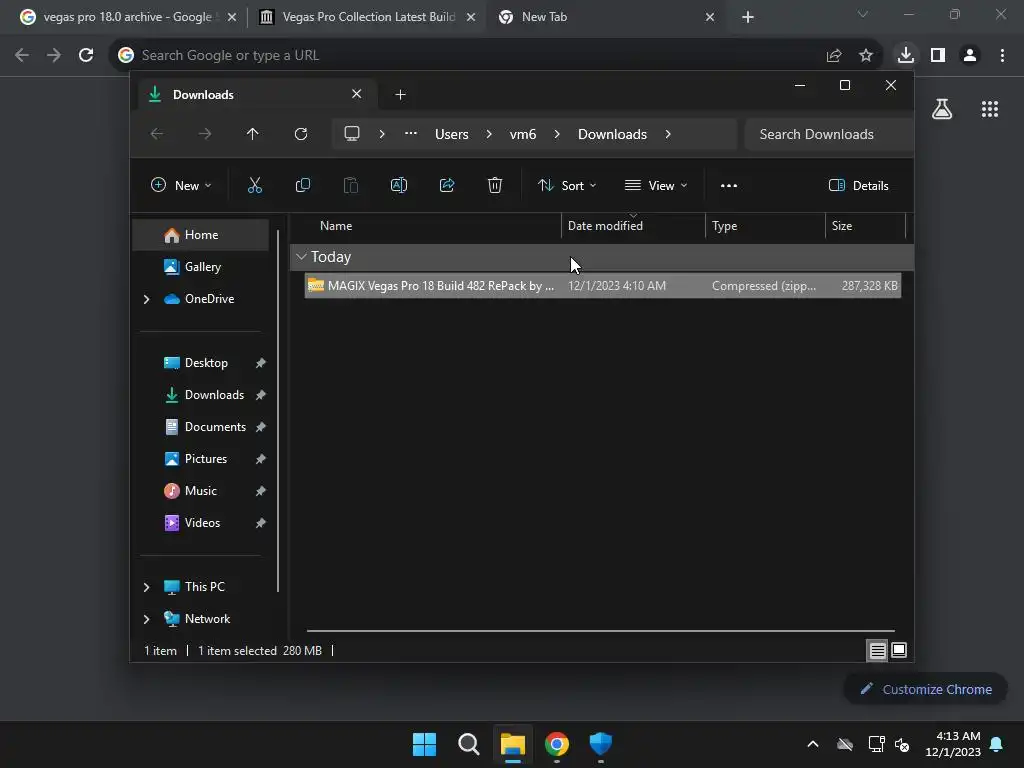Open the View dropdown menu
The width and height of the screenshot is (1024, 768).
tap(656, 185)
